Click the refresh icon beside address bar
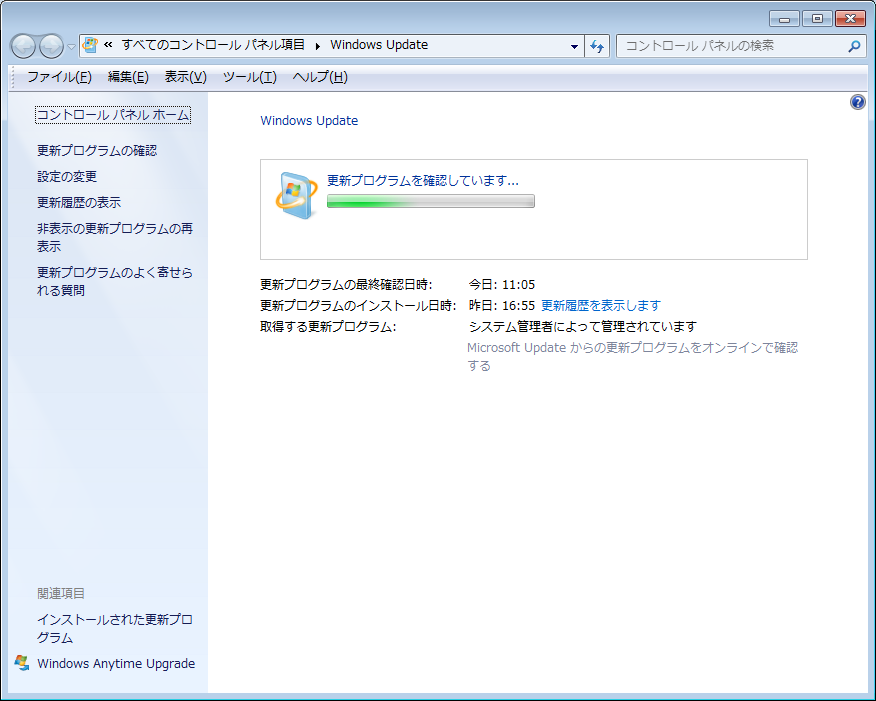 tap(598, 46)
